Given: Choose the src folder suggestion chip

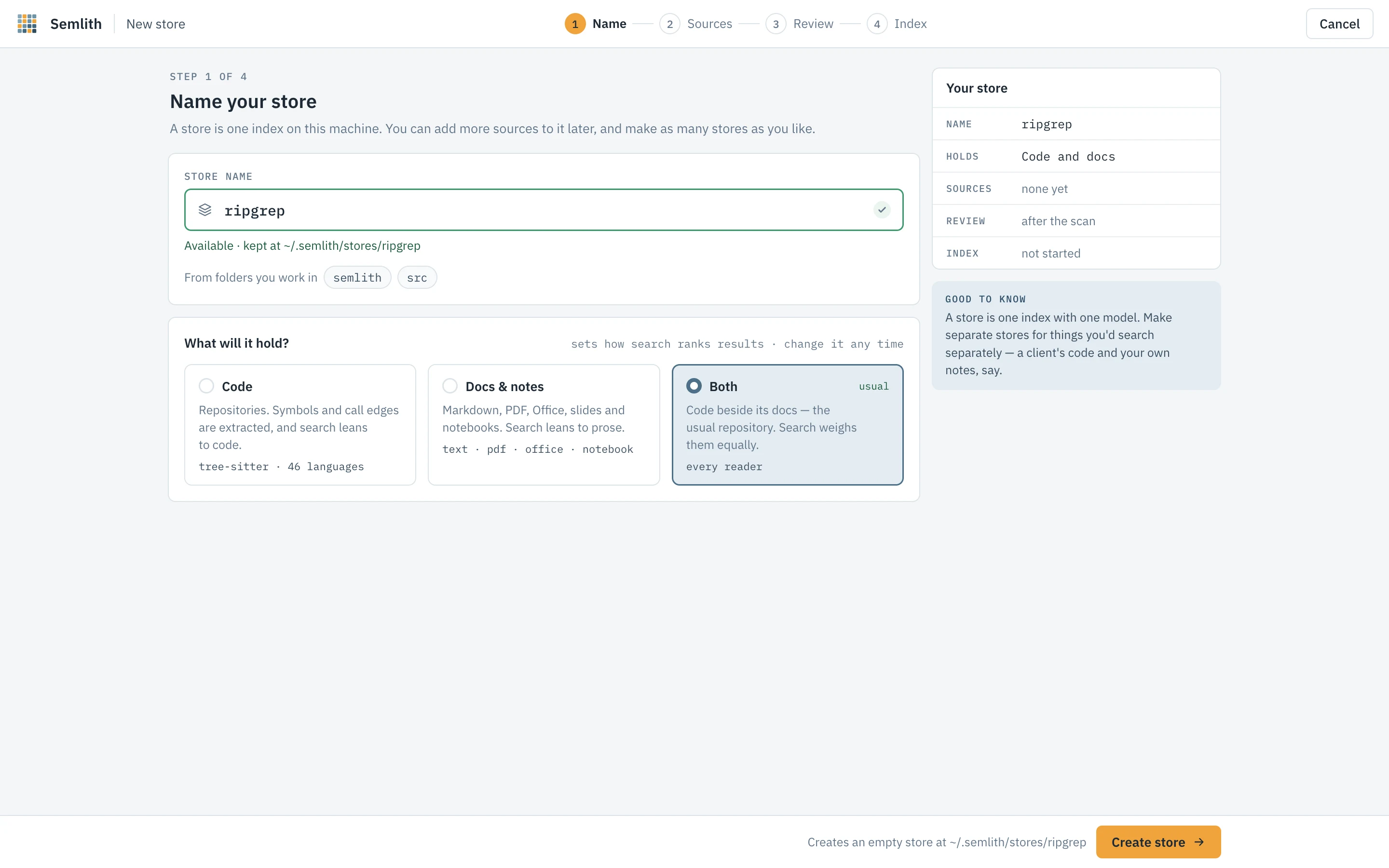Looking at the screenshot, I should pos(417,277).
